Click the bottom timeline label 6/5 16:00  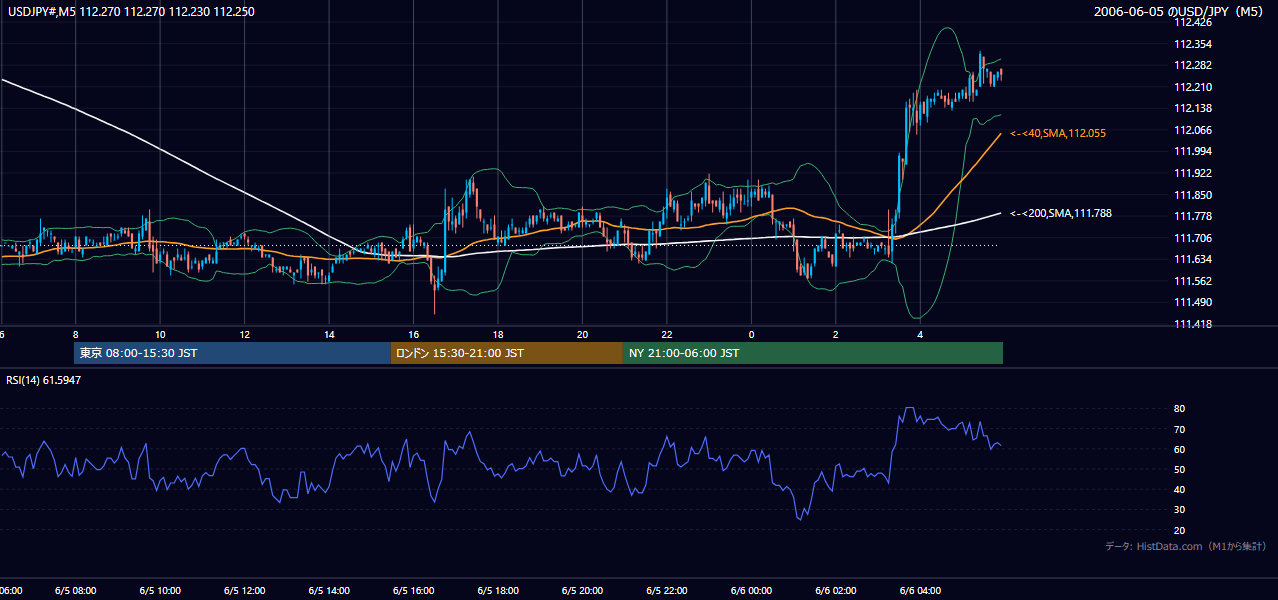413,590
